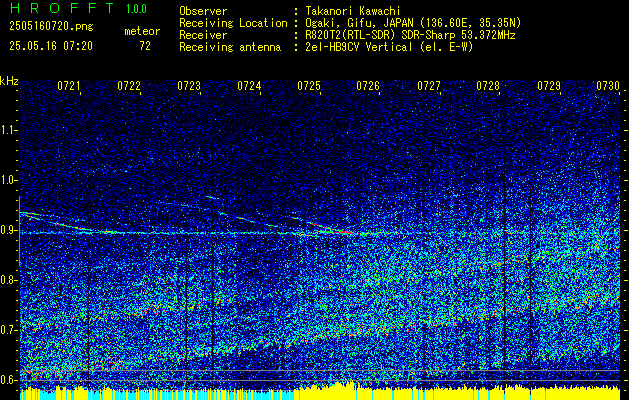Click the Receiving antenna label
629x400 pixels.
[x=230, y=47]
